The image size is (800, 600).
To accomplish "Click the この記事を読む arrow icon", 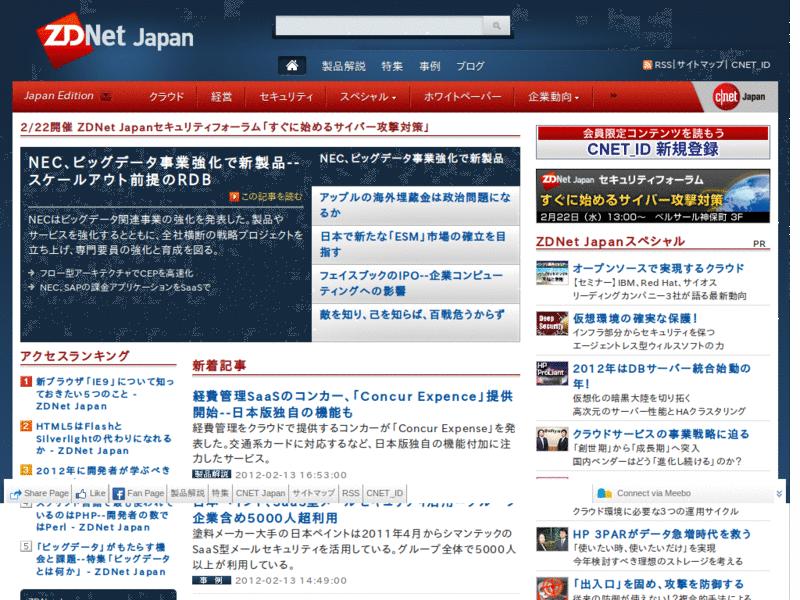I will point(234,196).
